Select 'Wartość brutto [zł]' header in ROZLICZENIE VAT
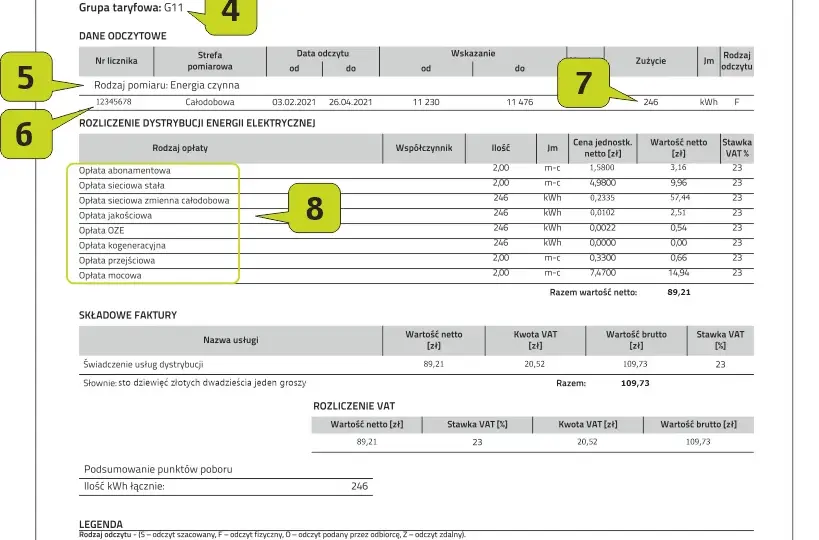The height and width of the screenshot is (540, 819). pyautogui.click(x=698, y=425)
